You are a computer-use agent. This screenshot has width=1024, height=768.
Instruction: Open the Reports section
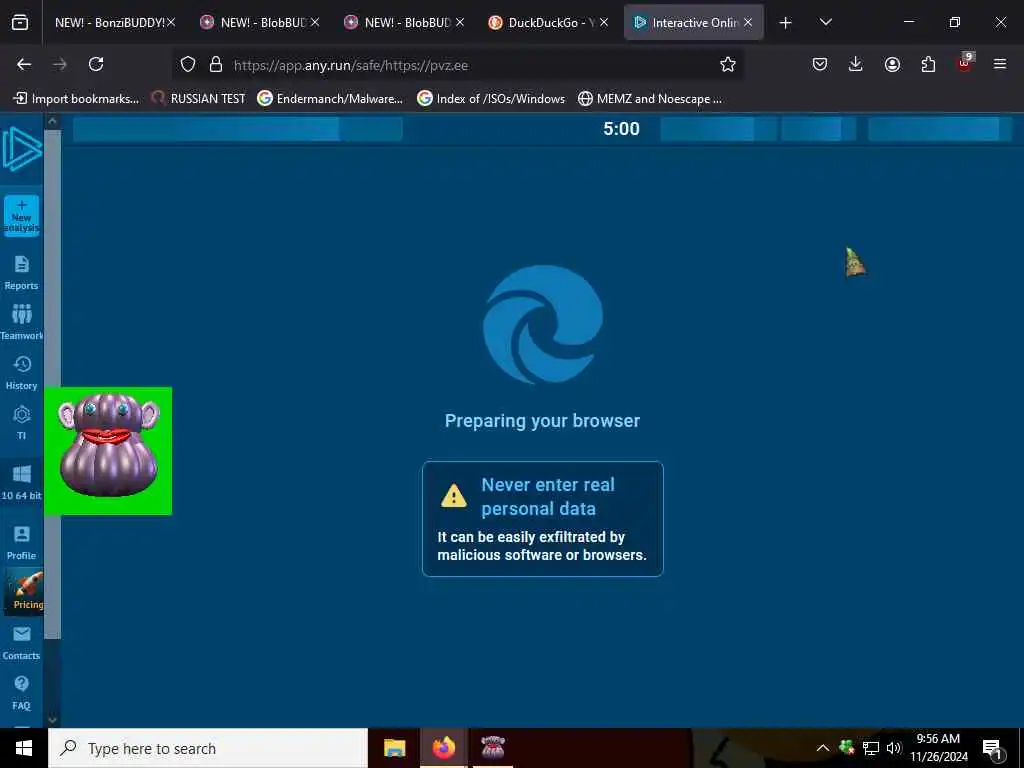[x=22, y=272]
